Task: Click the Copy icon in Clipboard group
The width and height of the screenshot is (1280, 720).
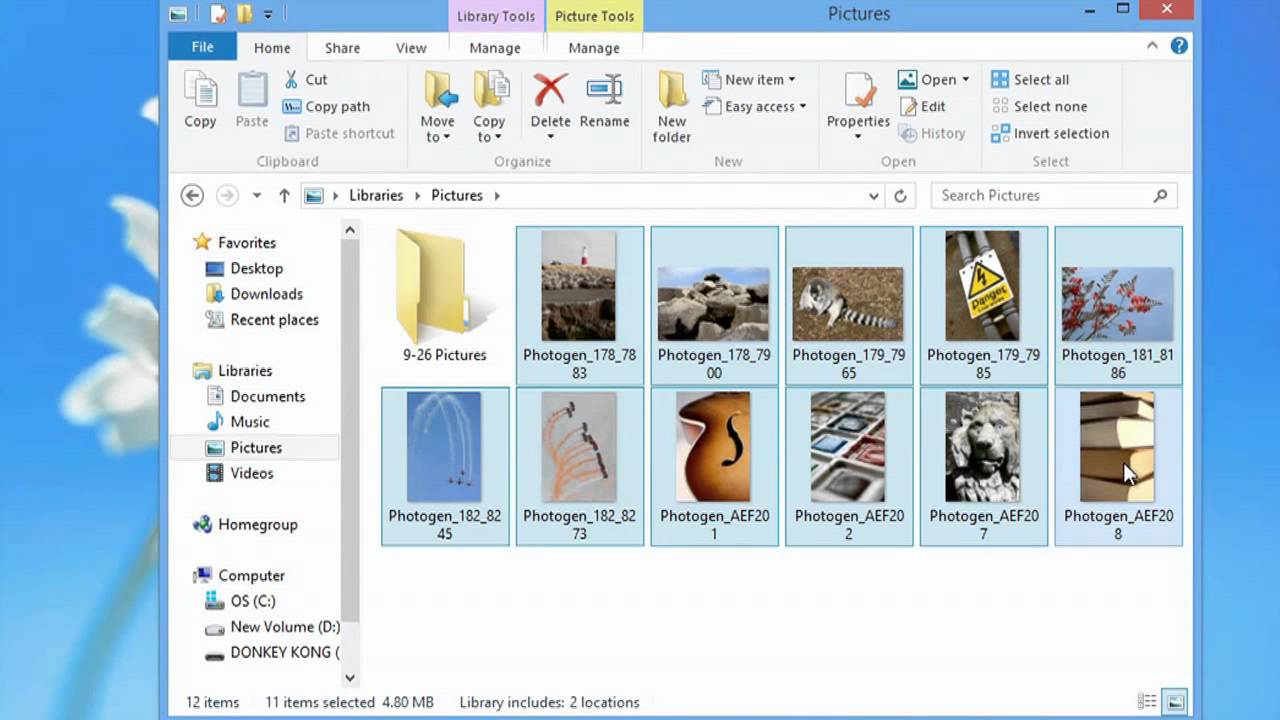Action: (200, 92)
